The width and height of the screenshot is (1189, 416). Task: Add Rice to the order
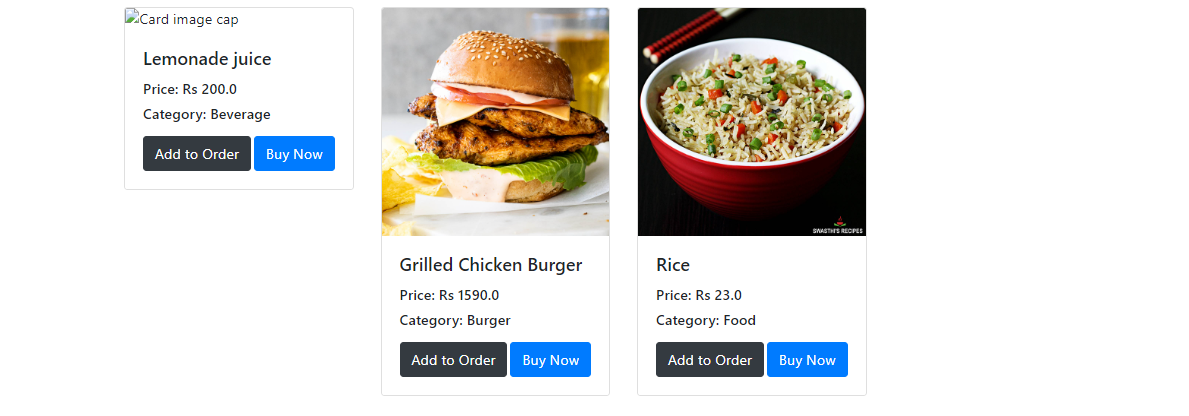click(x=710, y=360)
